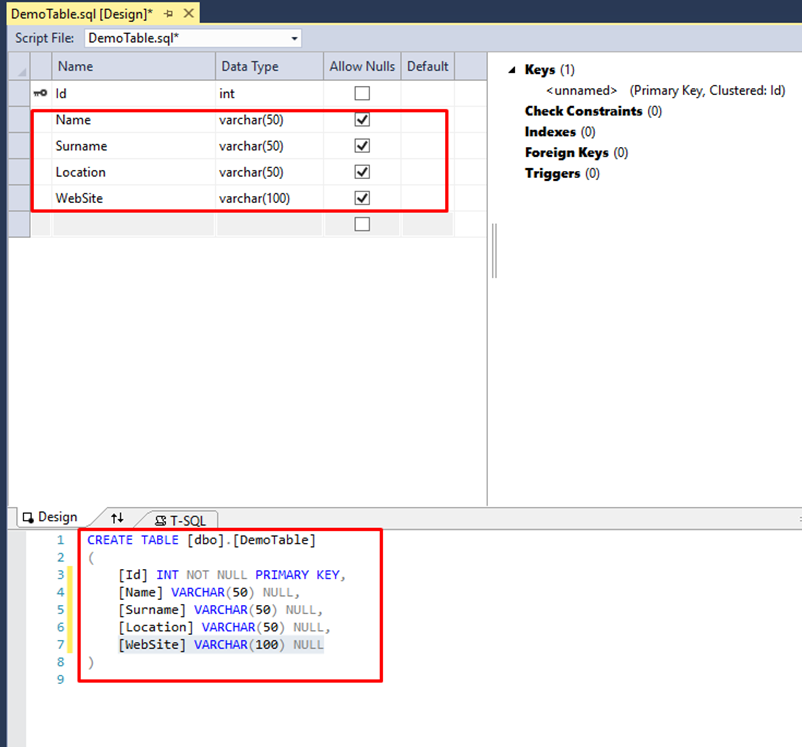This screenshot has height=747, width=802.
Task: Select the Foreign Keys item
Action: coord(568,153)
